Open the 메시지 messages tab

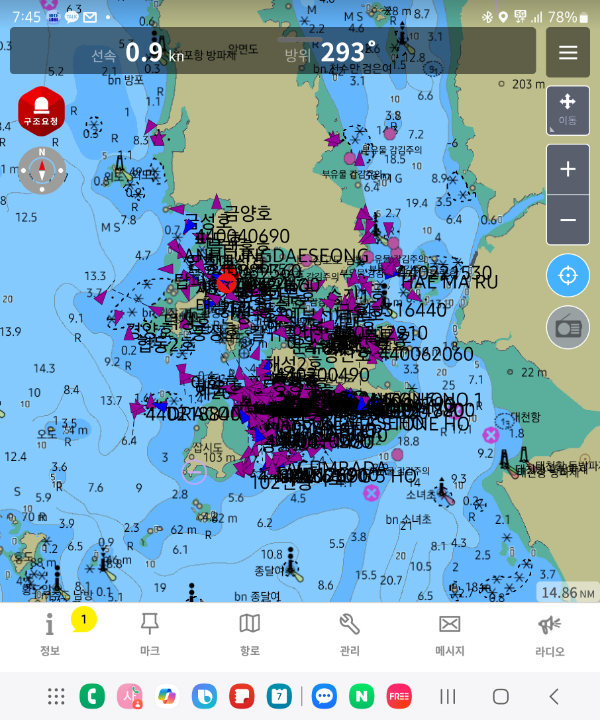coord(449,634)
